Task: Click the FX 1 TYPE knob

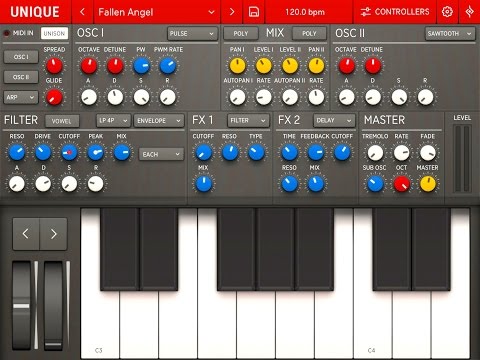Action: (x=256, y=152)
